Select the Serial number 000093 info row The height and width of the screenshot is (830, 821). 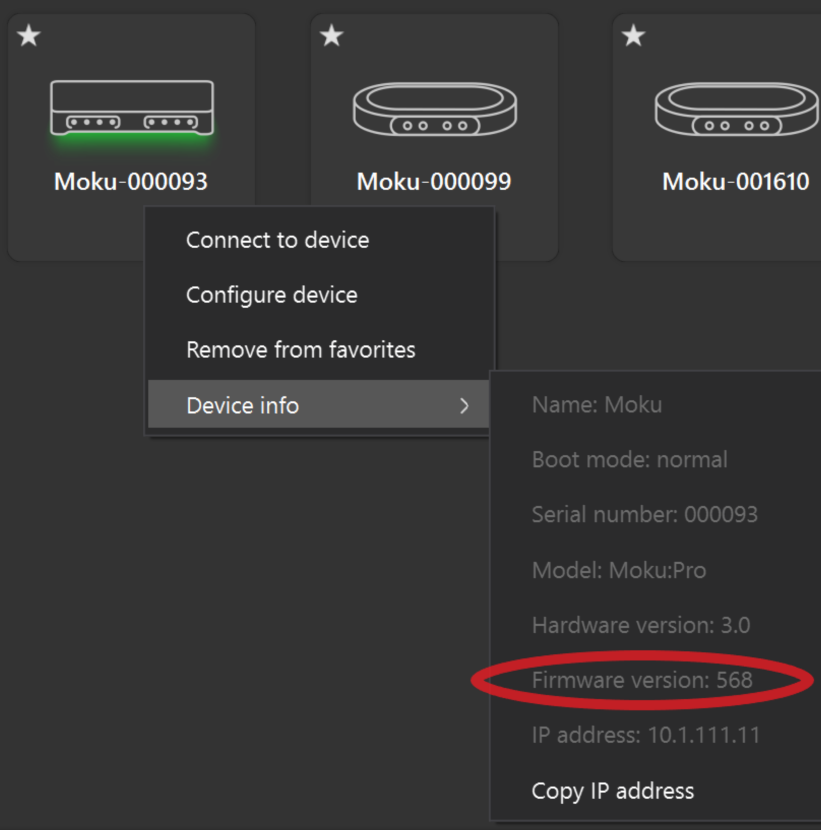coord(645,514)
